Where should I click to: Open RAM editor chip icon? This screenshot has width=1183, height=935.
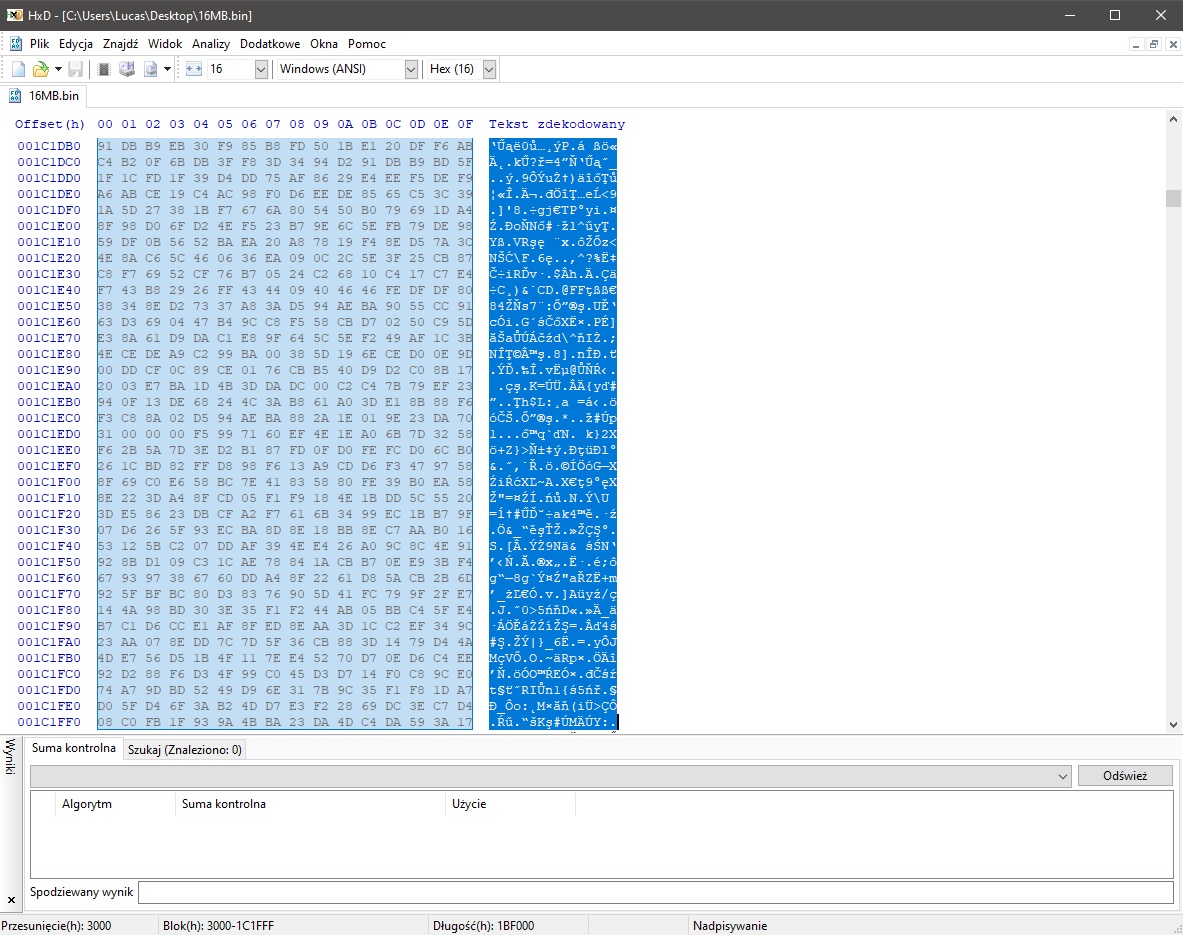pyautogui.click(x=104, y=69)
